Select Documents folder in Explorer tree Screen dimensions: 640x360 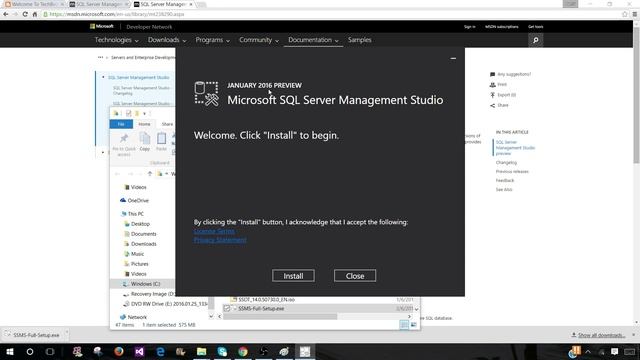(x=140, y=234)
